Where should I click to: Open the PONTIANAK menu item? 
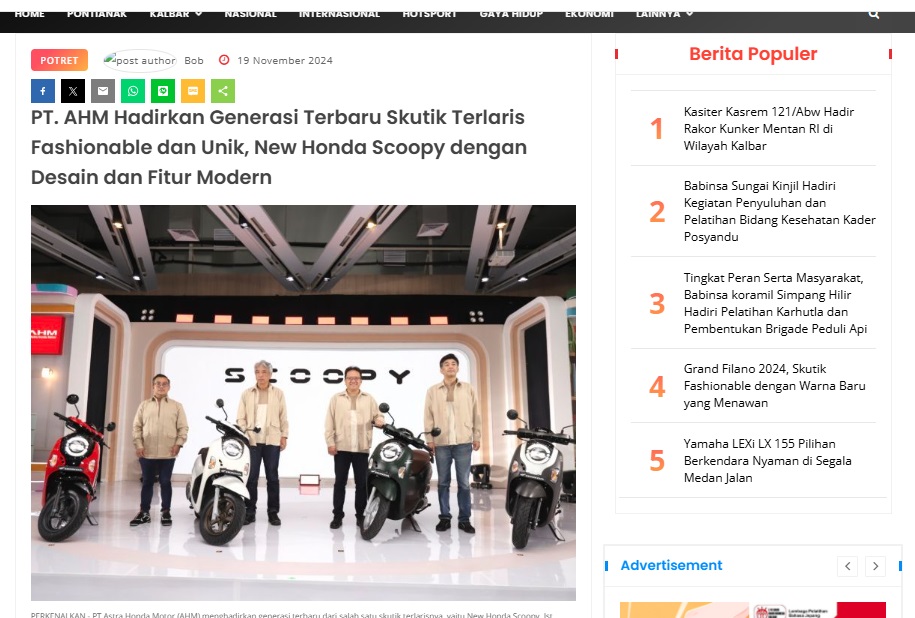97,13
